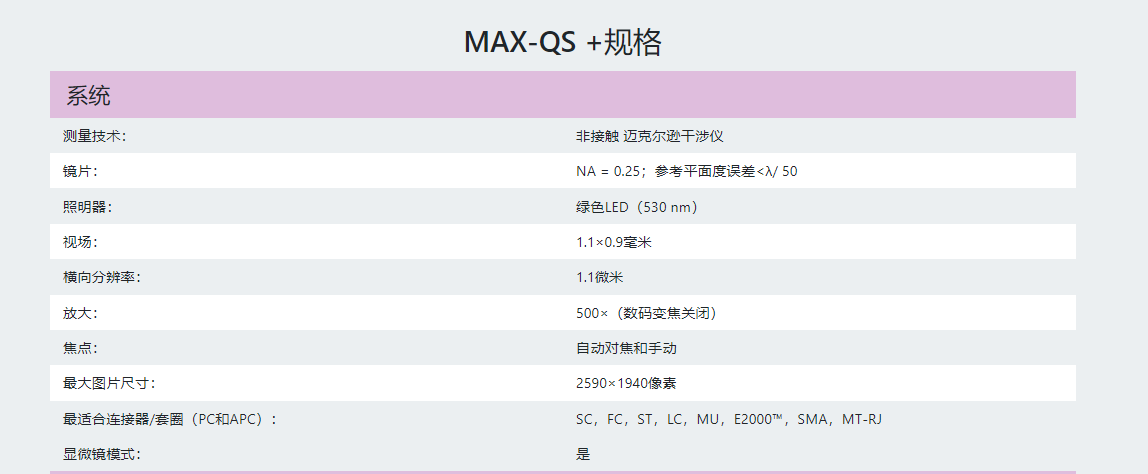Click the 显微镜模式 row label
This screenshot has height=474, width=1148.
(x=102, y=454)
